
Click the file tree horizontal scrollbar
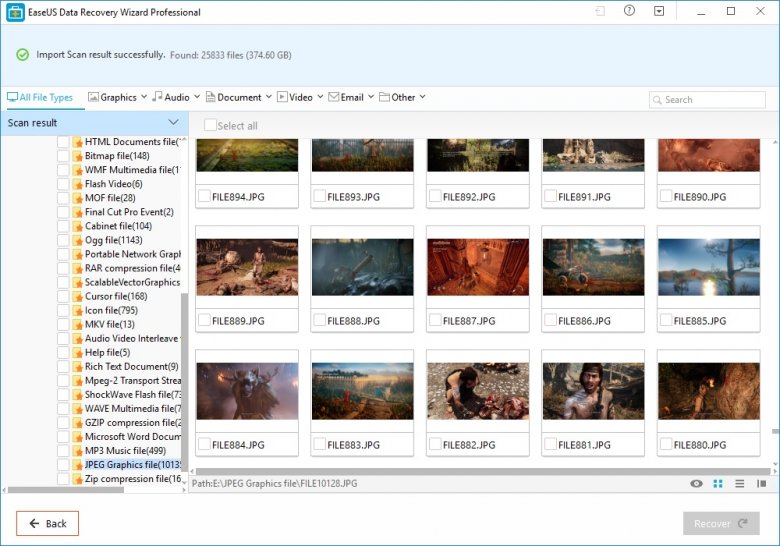tap(66, 490)
